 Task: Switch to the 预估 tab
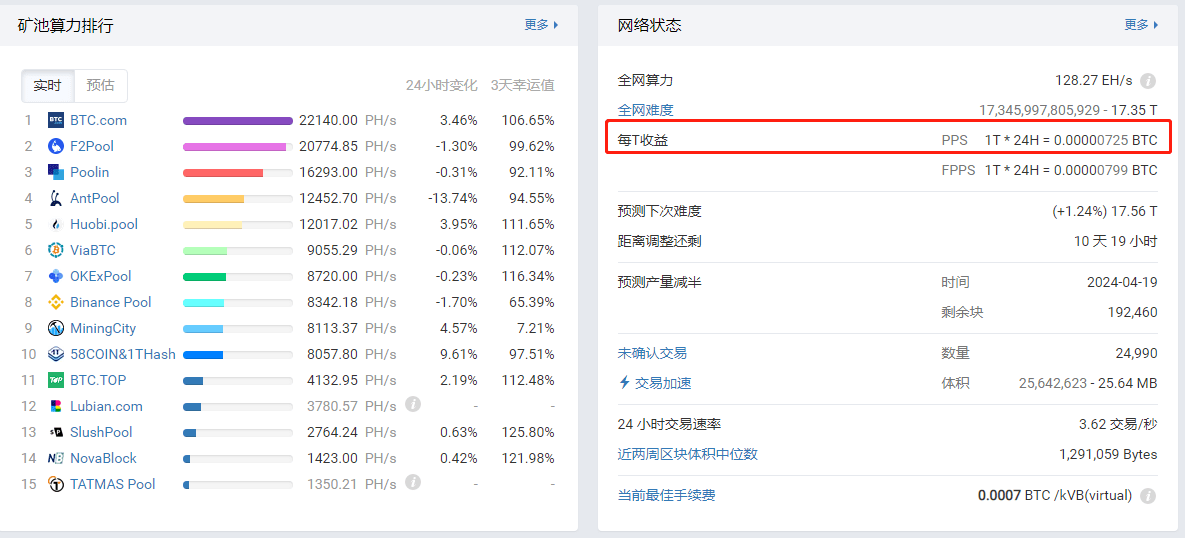101,85
